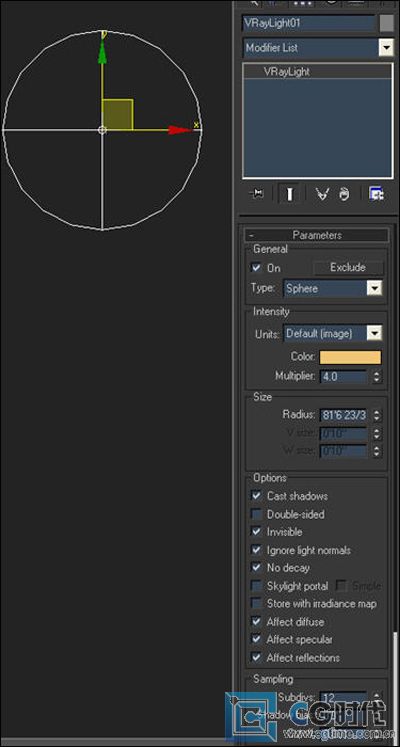Select VRayLight in the modifier stack
This screenshot has height=747, width=400.
point(287,71)
